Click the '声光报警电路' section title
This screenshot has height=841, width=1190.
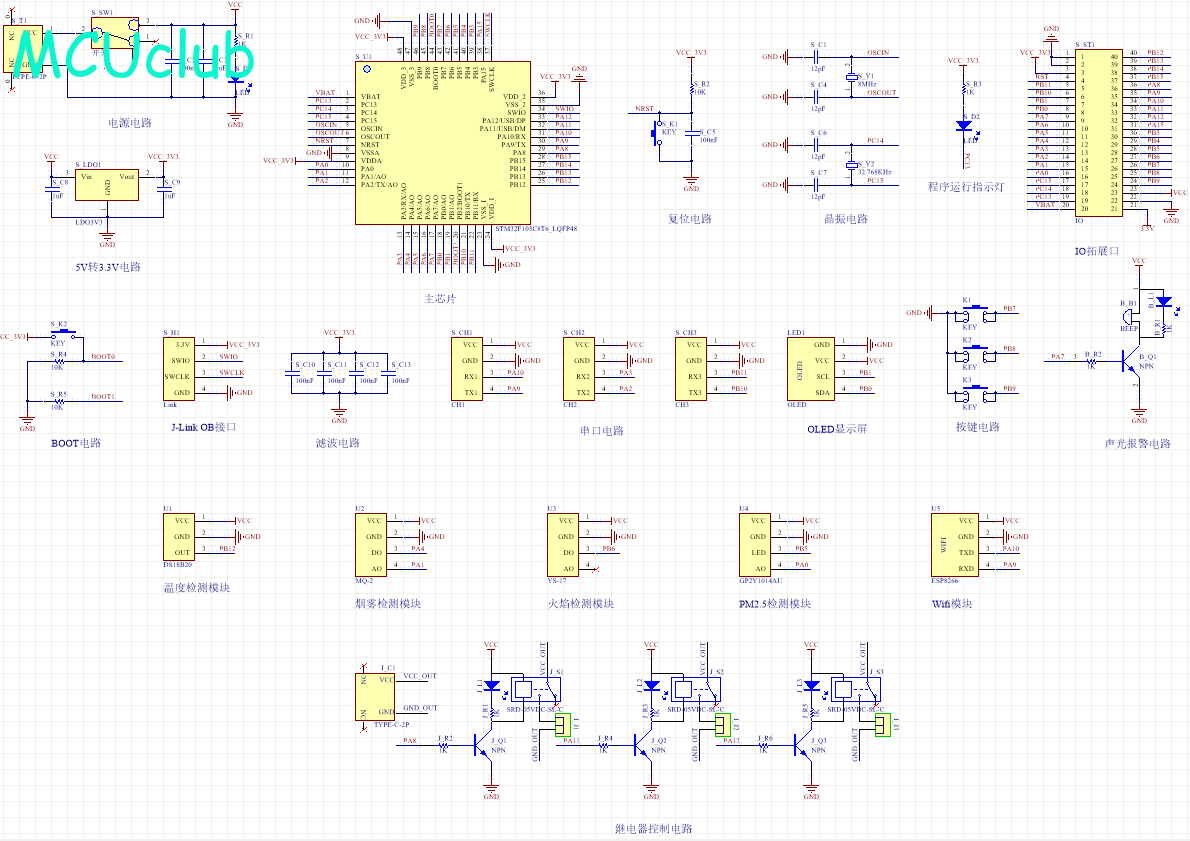pyautogui.click(x=1138, y=443)
